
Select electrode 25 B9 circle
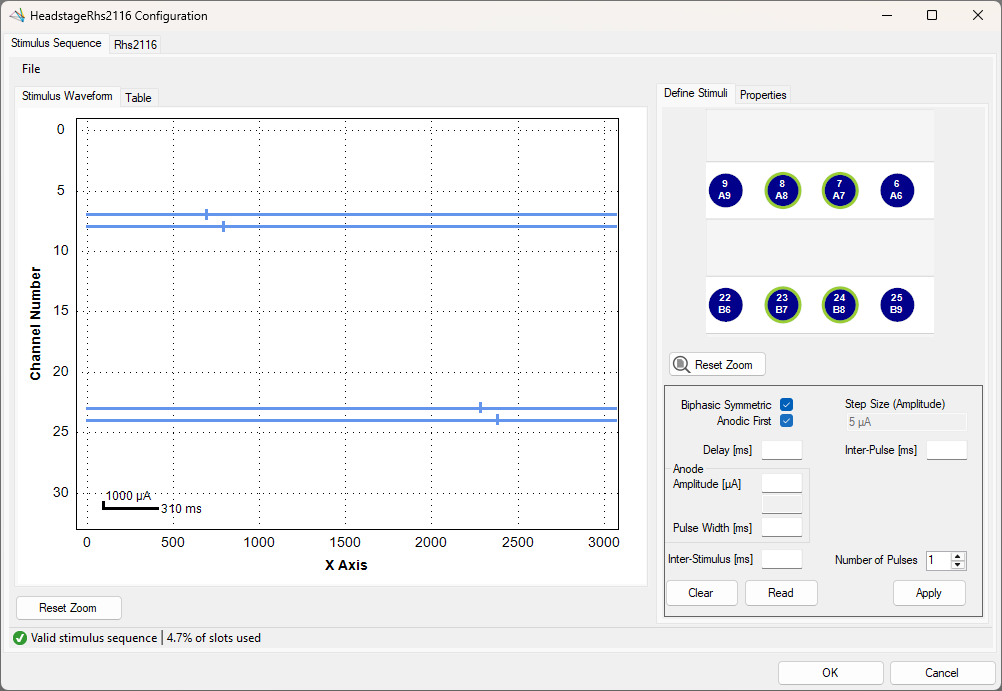(x=897, y=304)
